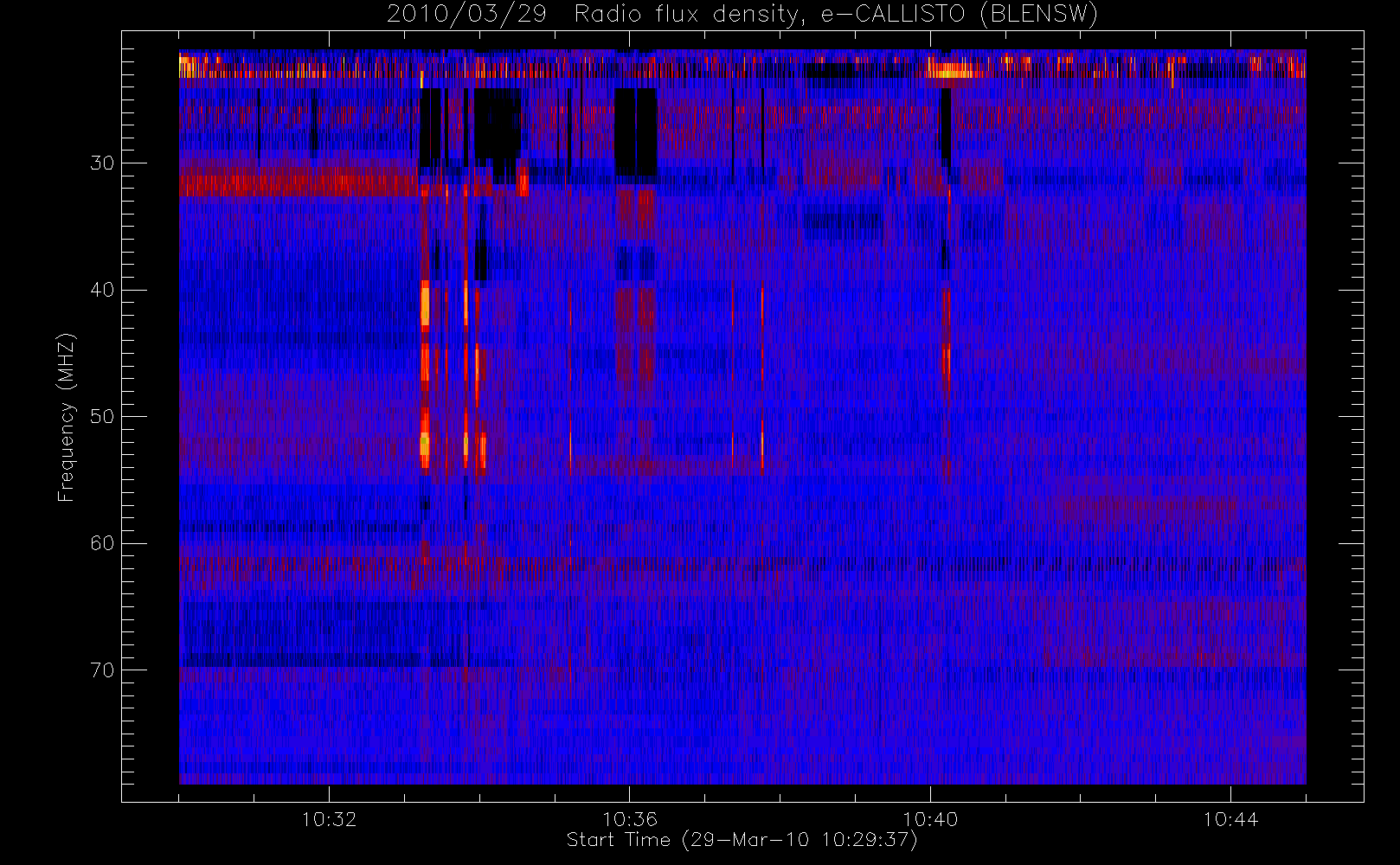Image resolution: width=1400 pixels, height=865 pixels.
Task: Click the 10:40 time tick label
Action: click(x=930, y=818)
